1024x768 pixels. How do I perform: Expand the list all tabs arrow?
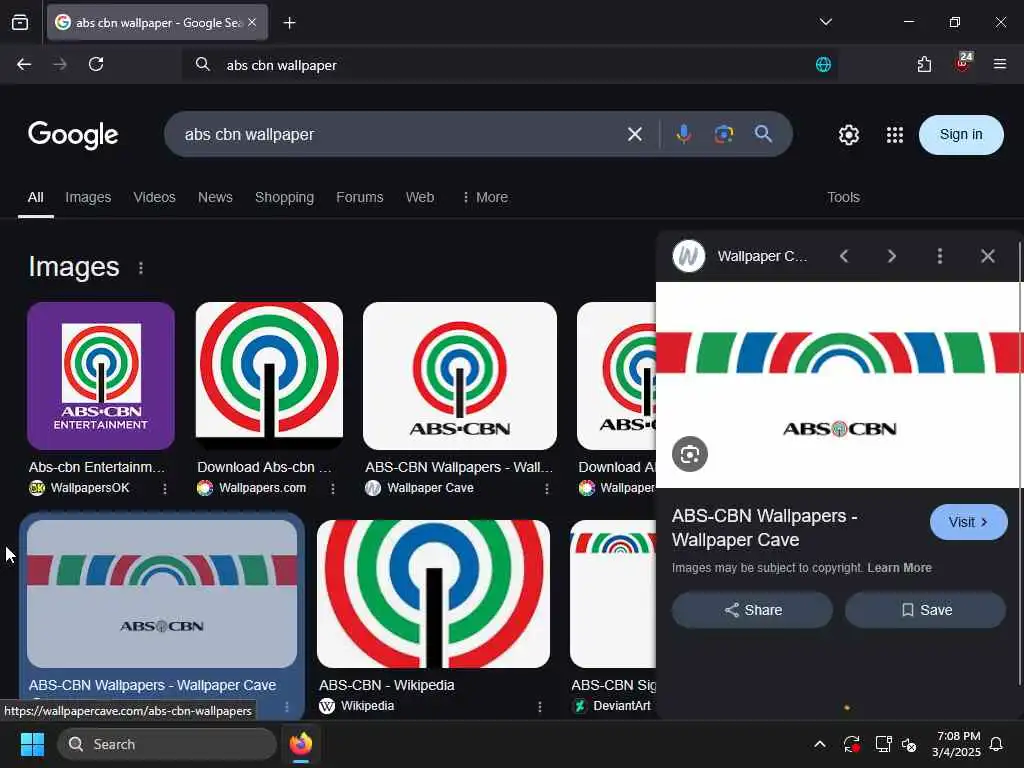point(825,22)
